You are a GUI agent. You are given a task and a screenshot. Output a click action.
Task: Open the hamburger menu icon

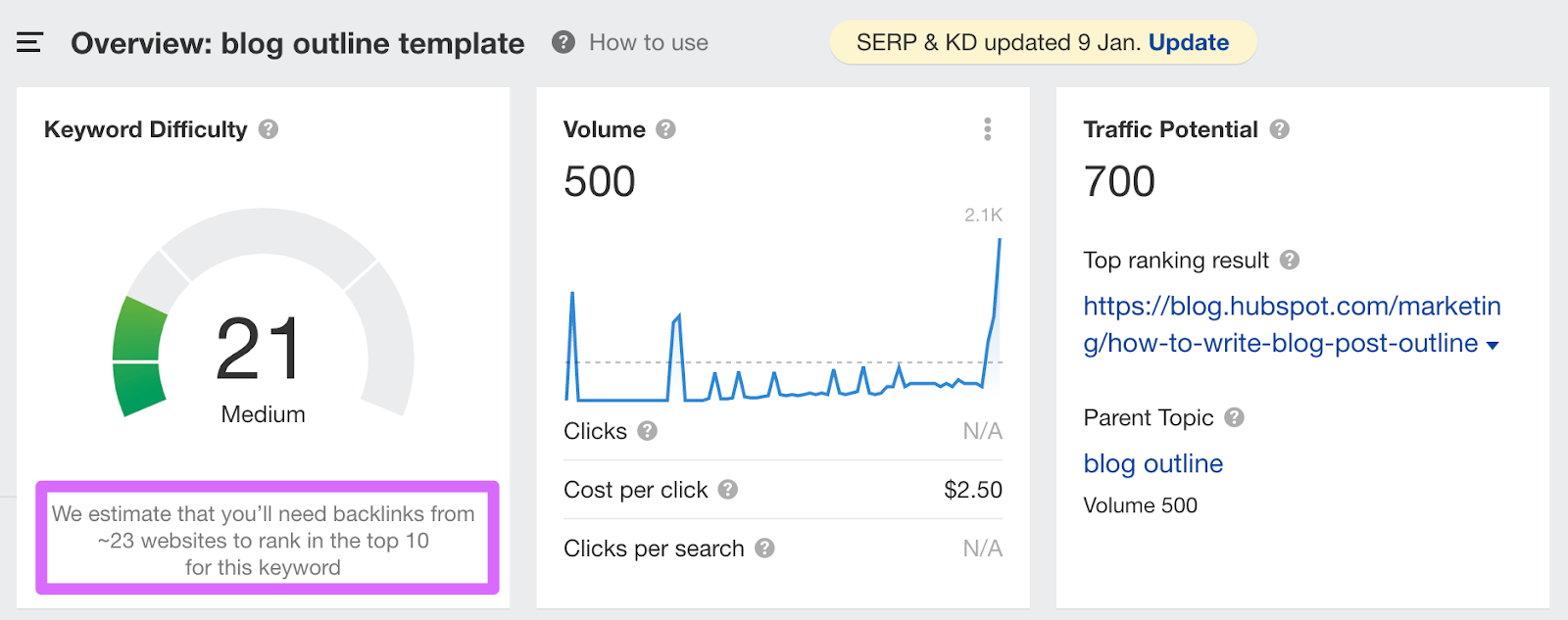[29, 43]
